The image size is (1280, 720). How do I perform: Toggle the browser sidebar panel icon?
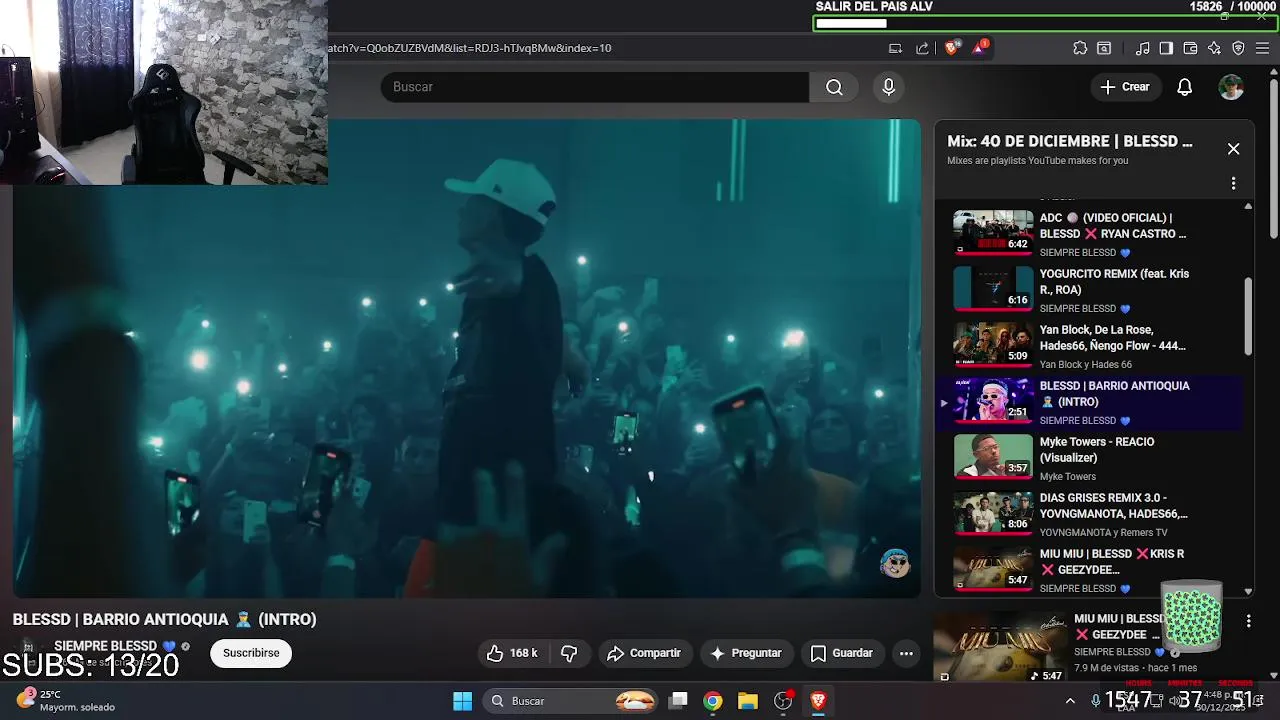click(1166, 48)
